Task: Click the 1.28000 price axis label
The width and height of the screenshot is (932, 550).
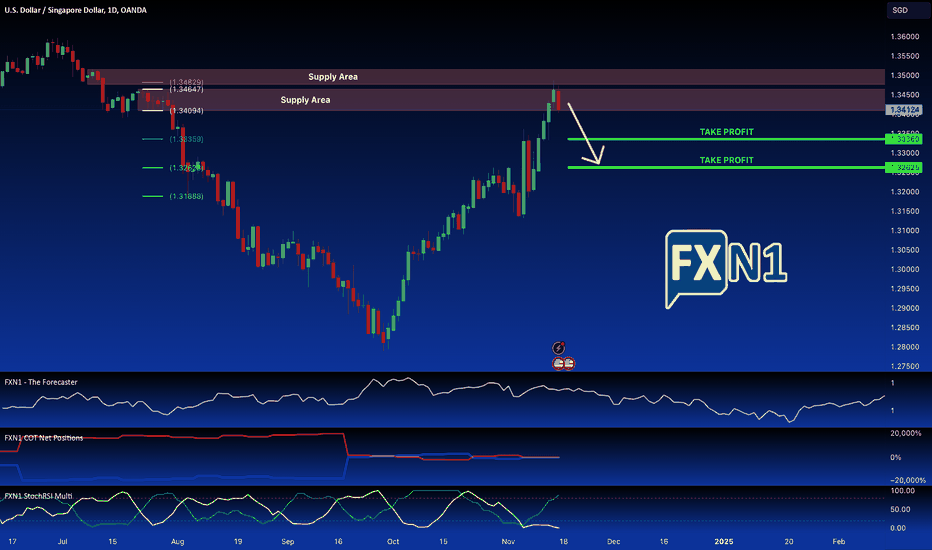Action: 905,347
